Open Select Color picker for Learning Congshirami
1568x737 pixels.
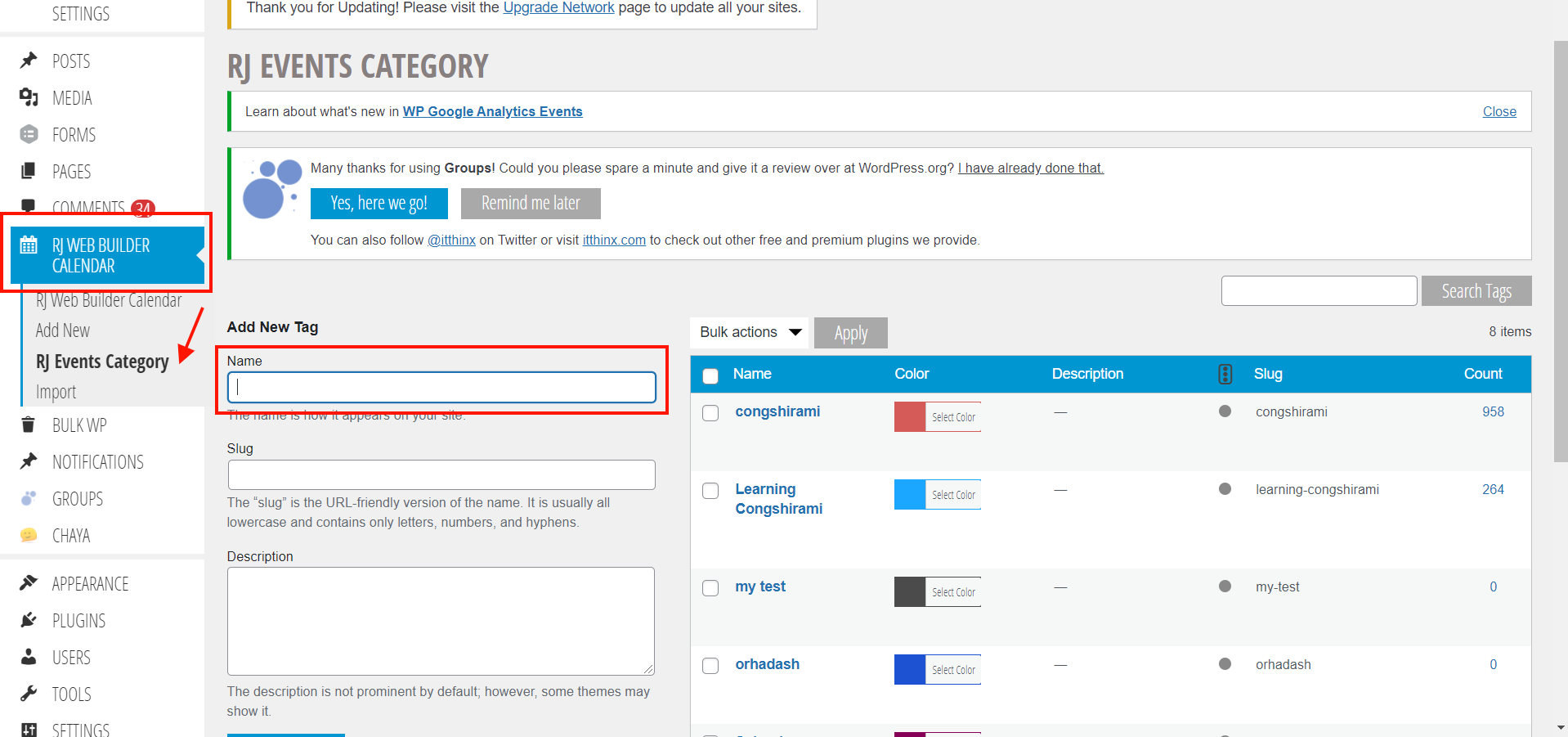tap(953, 495)
